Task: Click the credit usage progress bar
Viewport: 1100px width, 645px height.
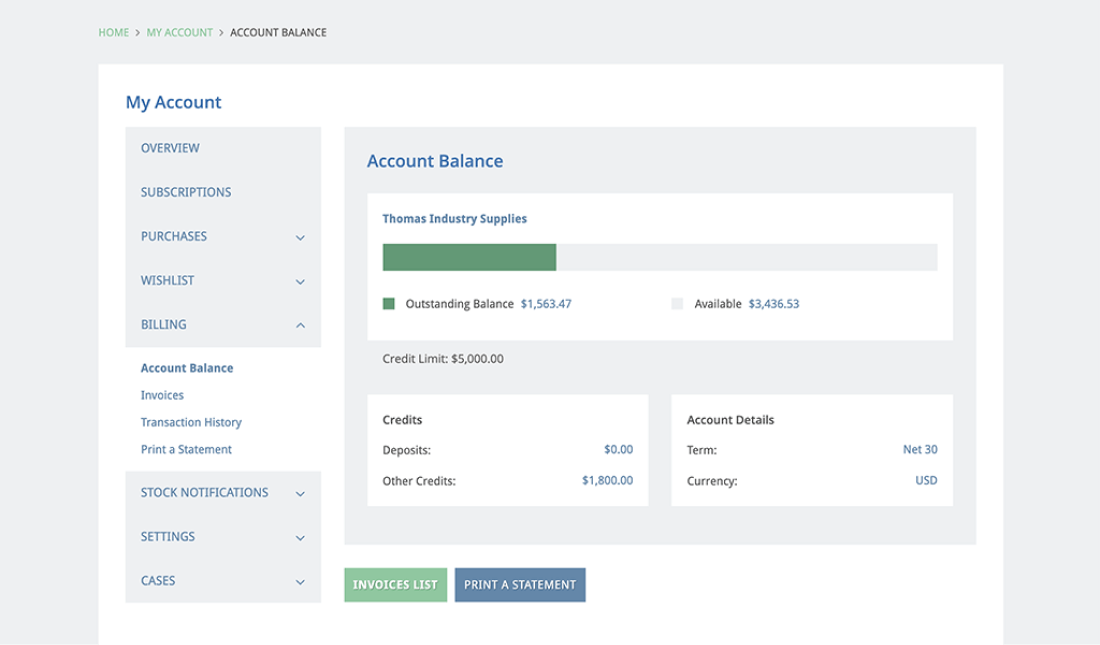Action: 660,257
